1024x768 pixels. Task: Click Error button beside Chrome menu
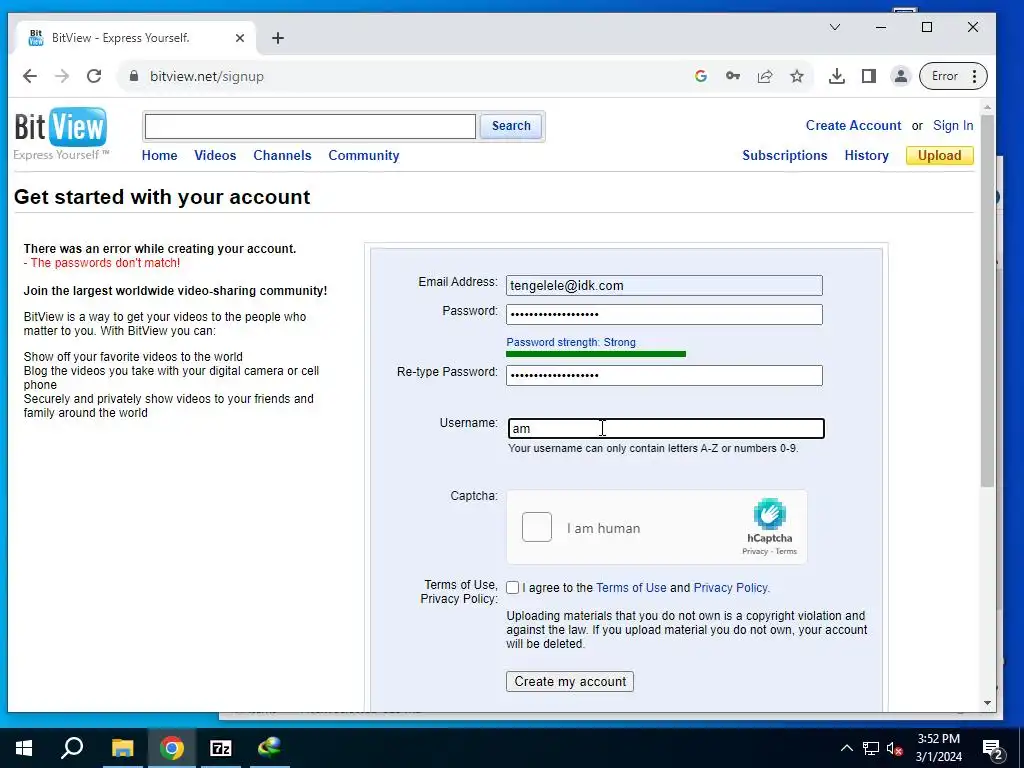point(944,76)
